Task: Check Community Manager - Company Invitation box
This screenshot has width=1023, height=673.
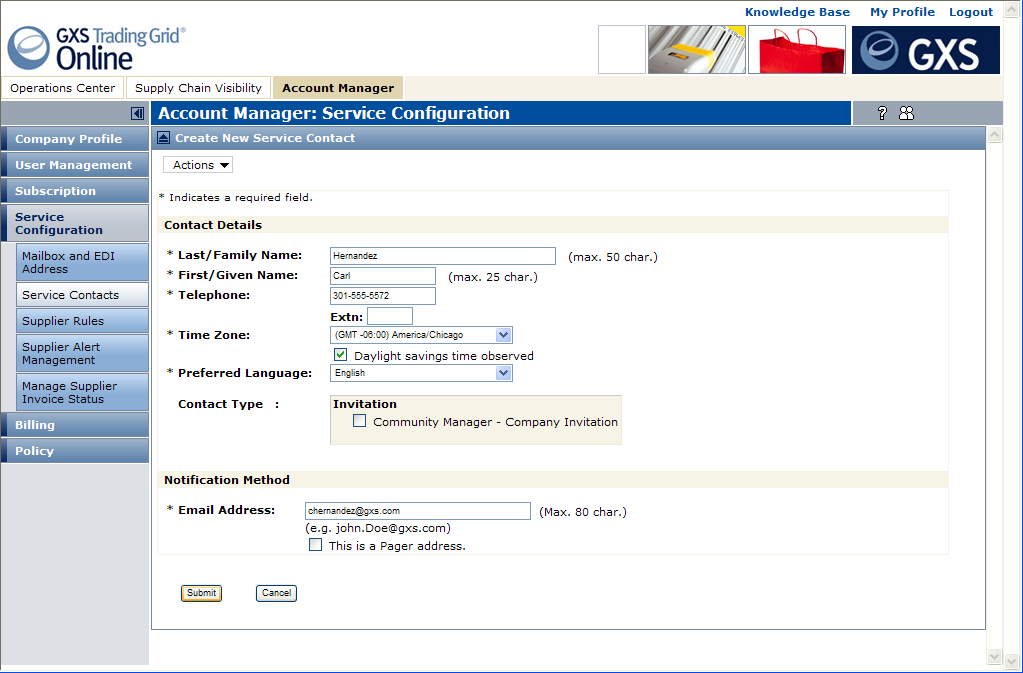Action: click(x=359, y=421)
